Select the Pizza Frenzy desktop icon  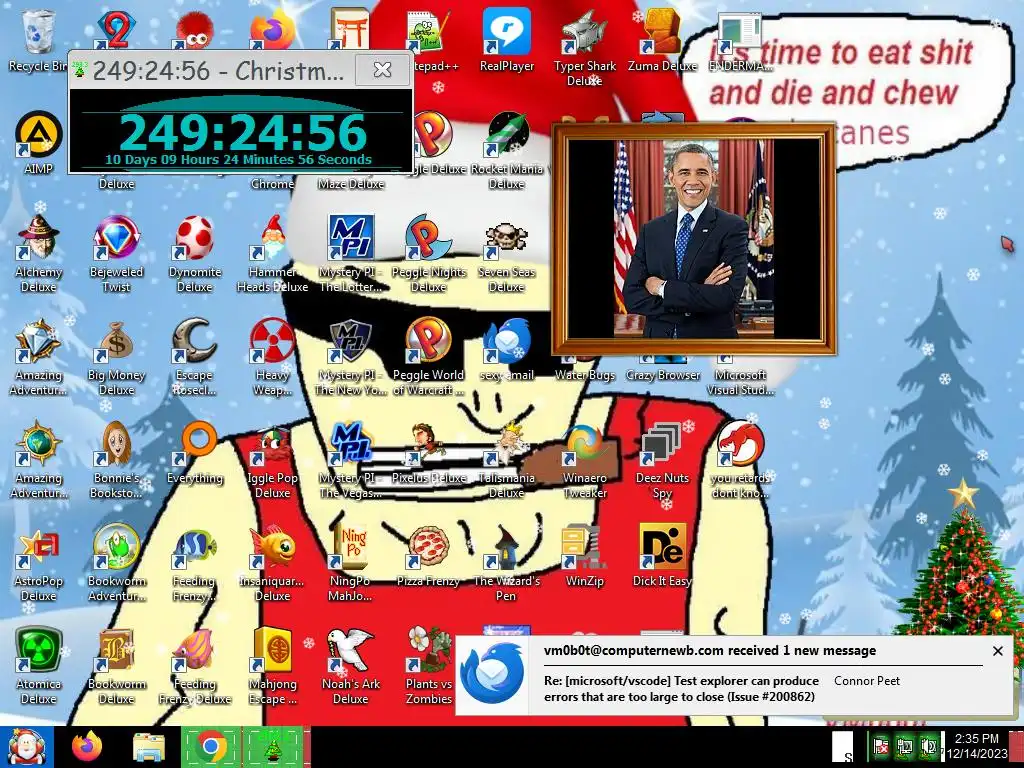pos(428,556)
